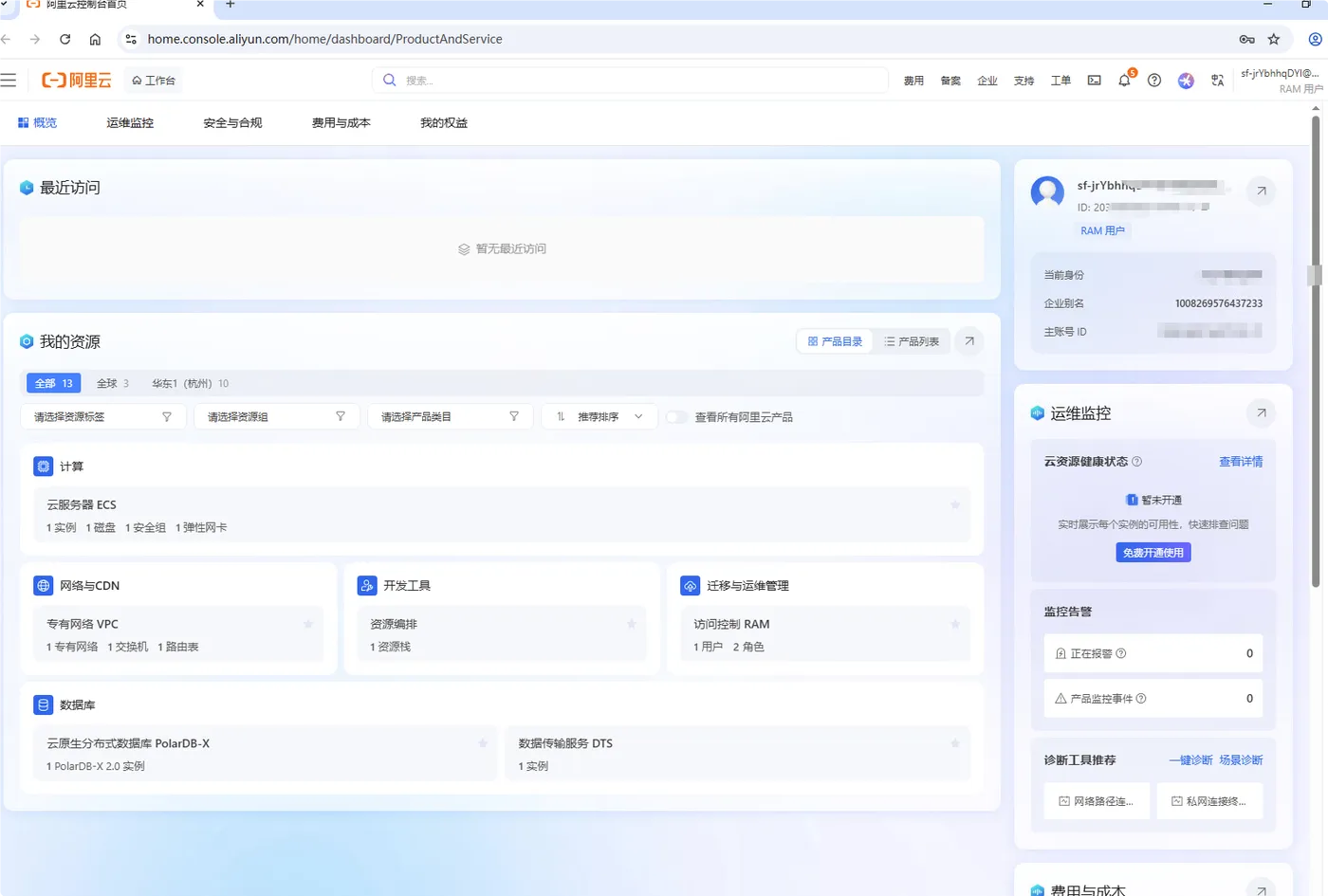Launch the AI assistant icon
Viewport: 1328px width, 896px height.
click(1186, 81)
